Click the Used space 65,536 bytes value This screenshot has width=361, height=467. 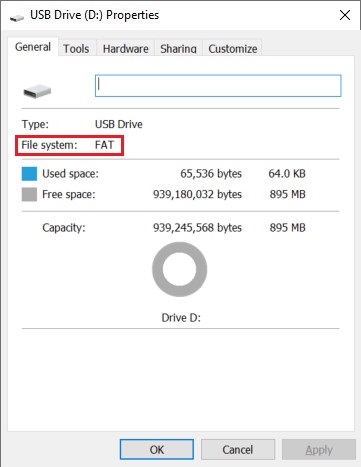pyautogui.click(x=211, y=174)
